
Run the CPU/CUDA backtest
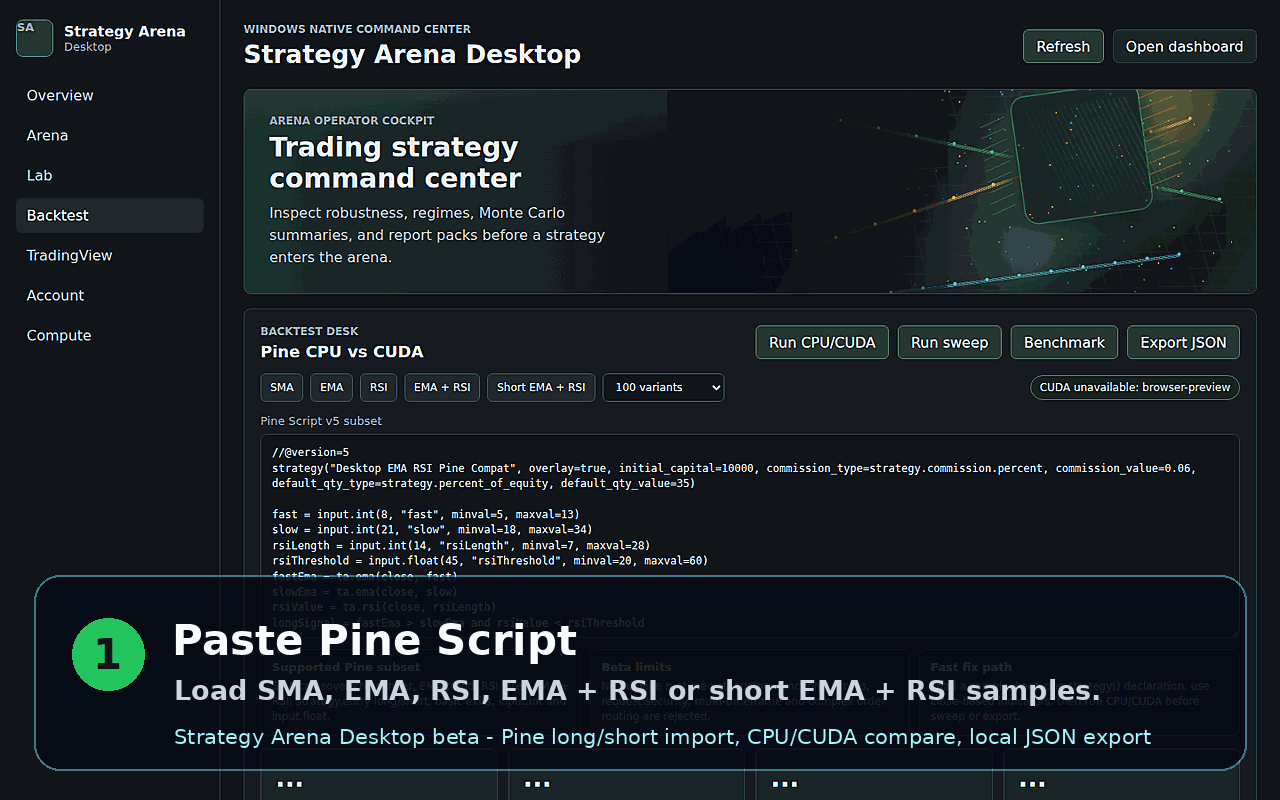point(822,342)
